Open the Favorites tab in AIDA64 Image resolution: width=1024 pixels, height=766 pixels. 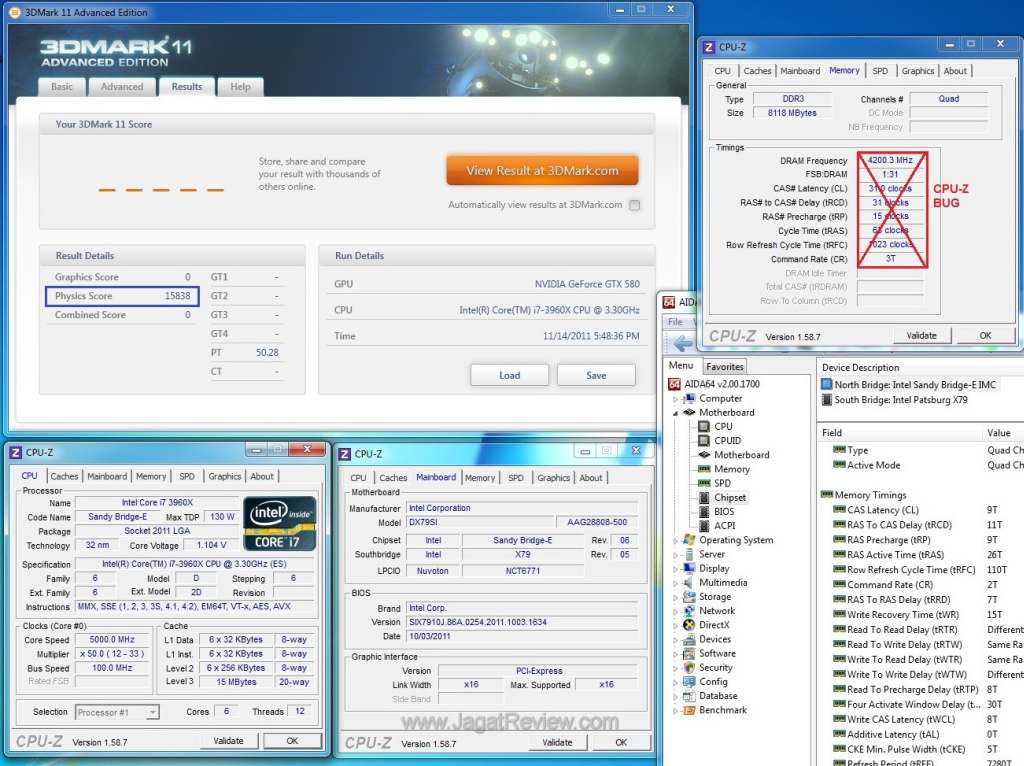pyautogui.click(x=724, y=367)
